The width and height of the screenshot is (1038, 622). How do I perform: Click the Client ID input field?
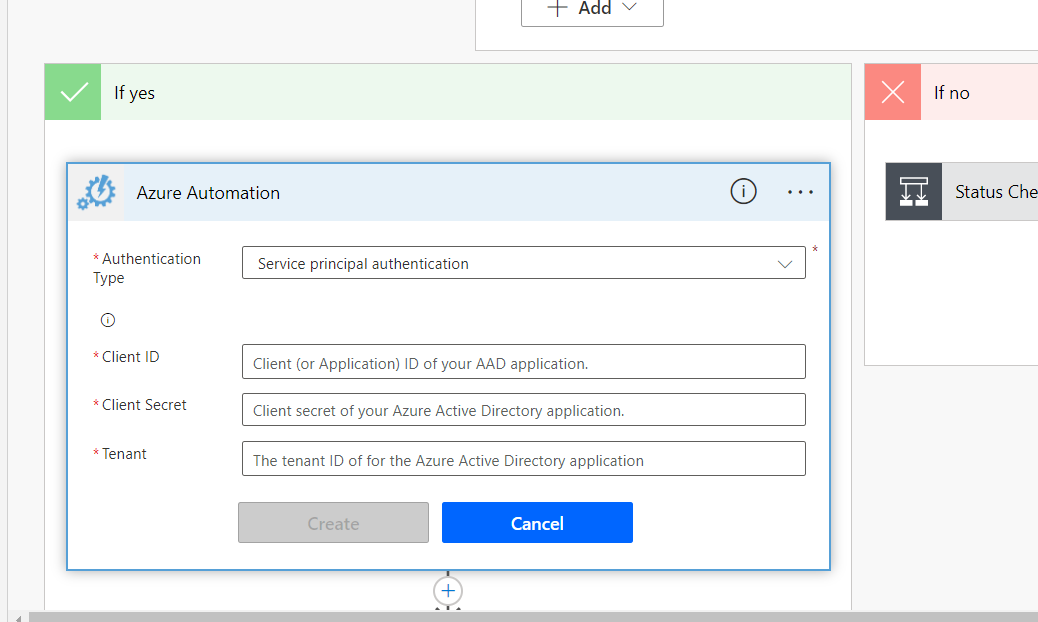524,361
